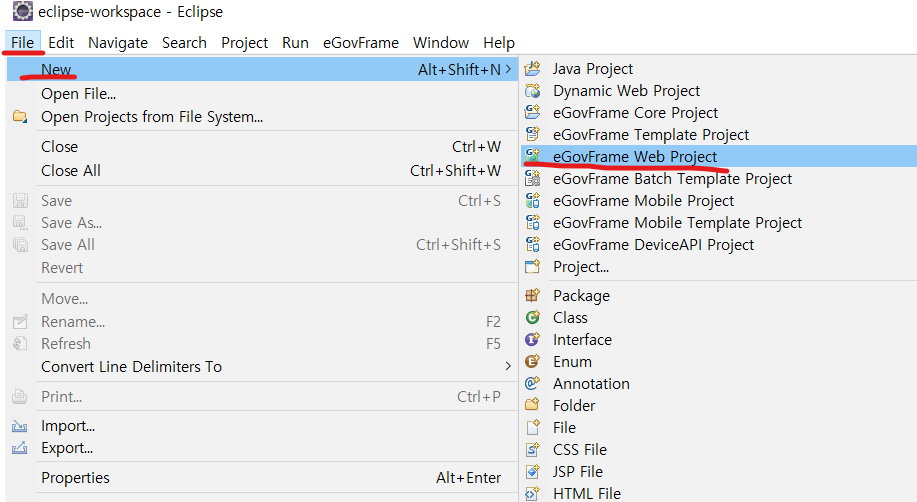Open the Edit menu
Viewport: 917px width, 502px height.
[61, 43]
